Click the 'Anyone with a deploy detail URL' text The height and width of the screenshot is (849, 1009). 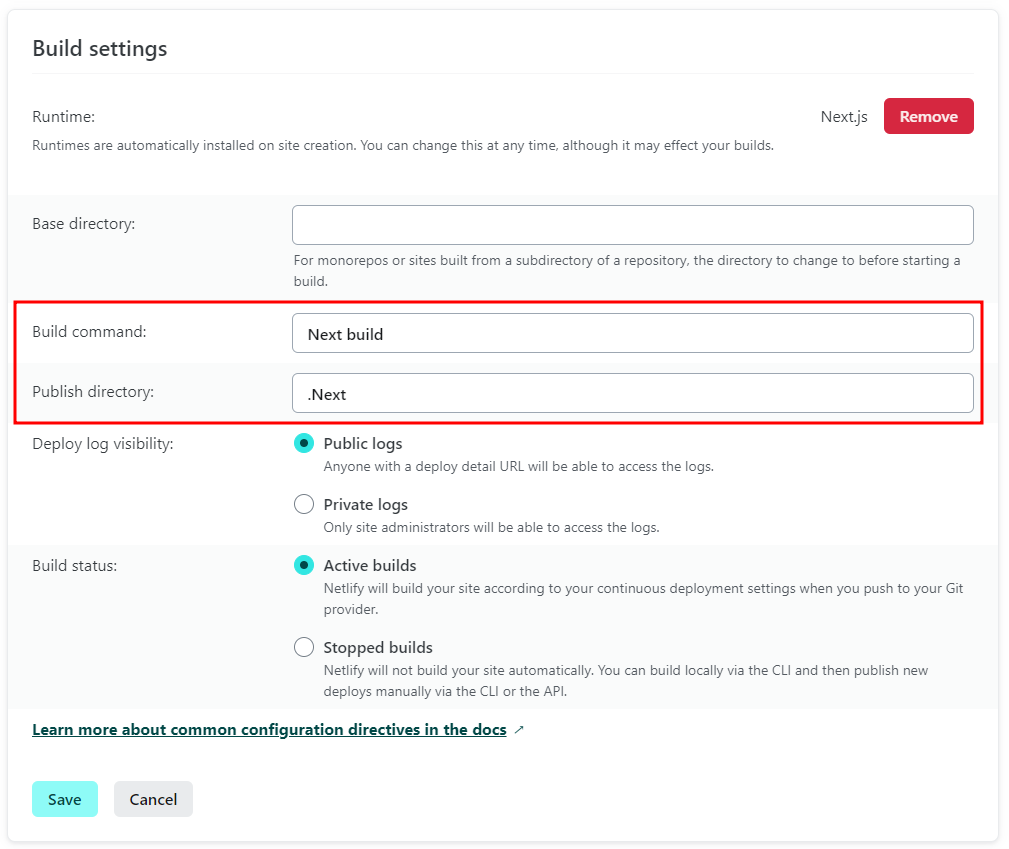519,466
